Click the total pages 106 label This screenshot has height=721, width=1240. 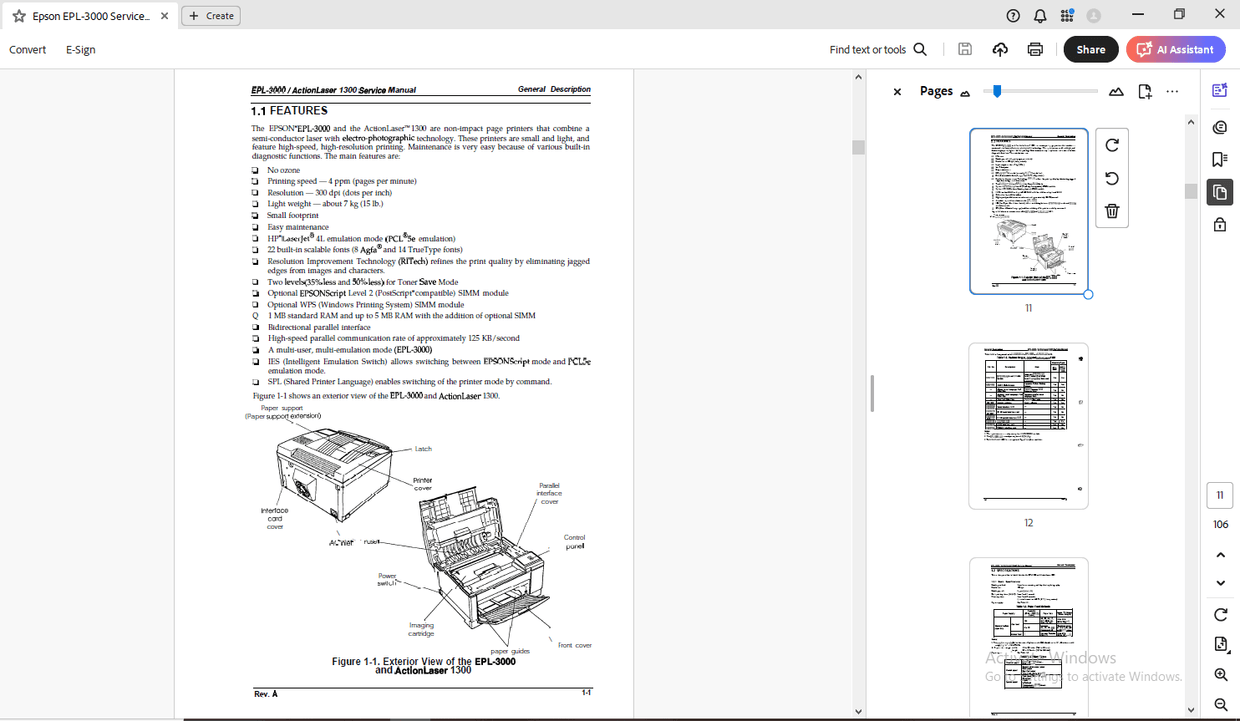[1220, 524]
